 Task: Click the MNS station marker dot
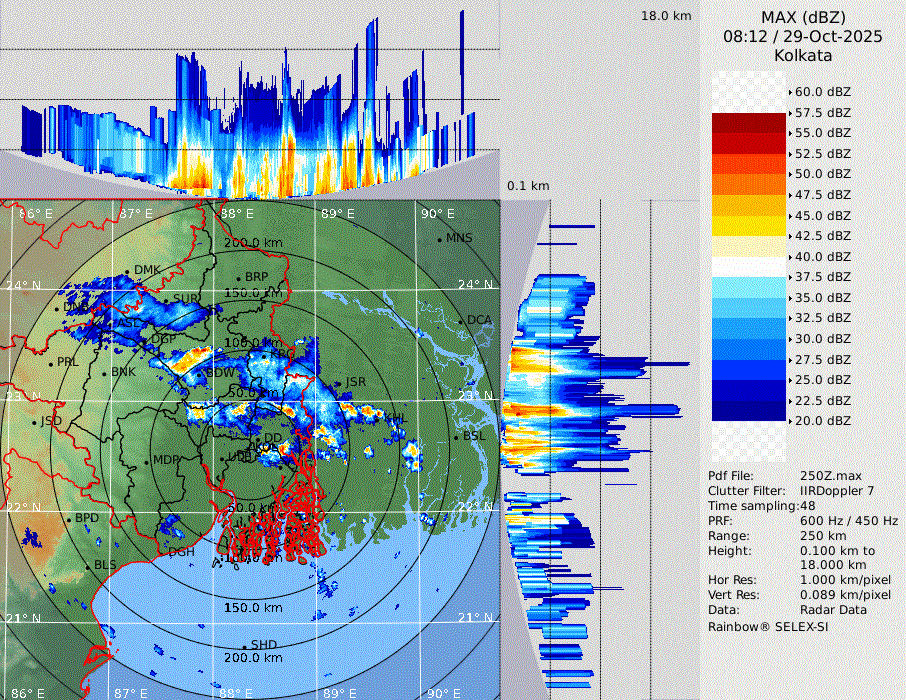pyautogui.click(x=440, y=239)
